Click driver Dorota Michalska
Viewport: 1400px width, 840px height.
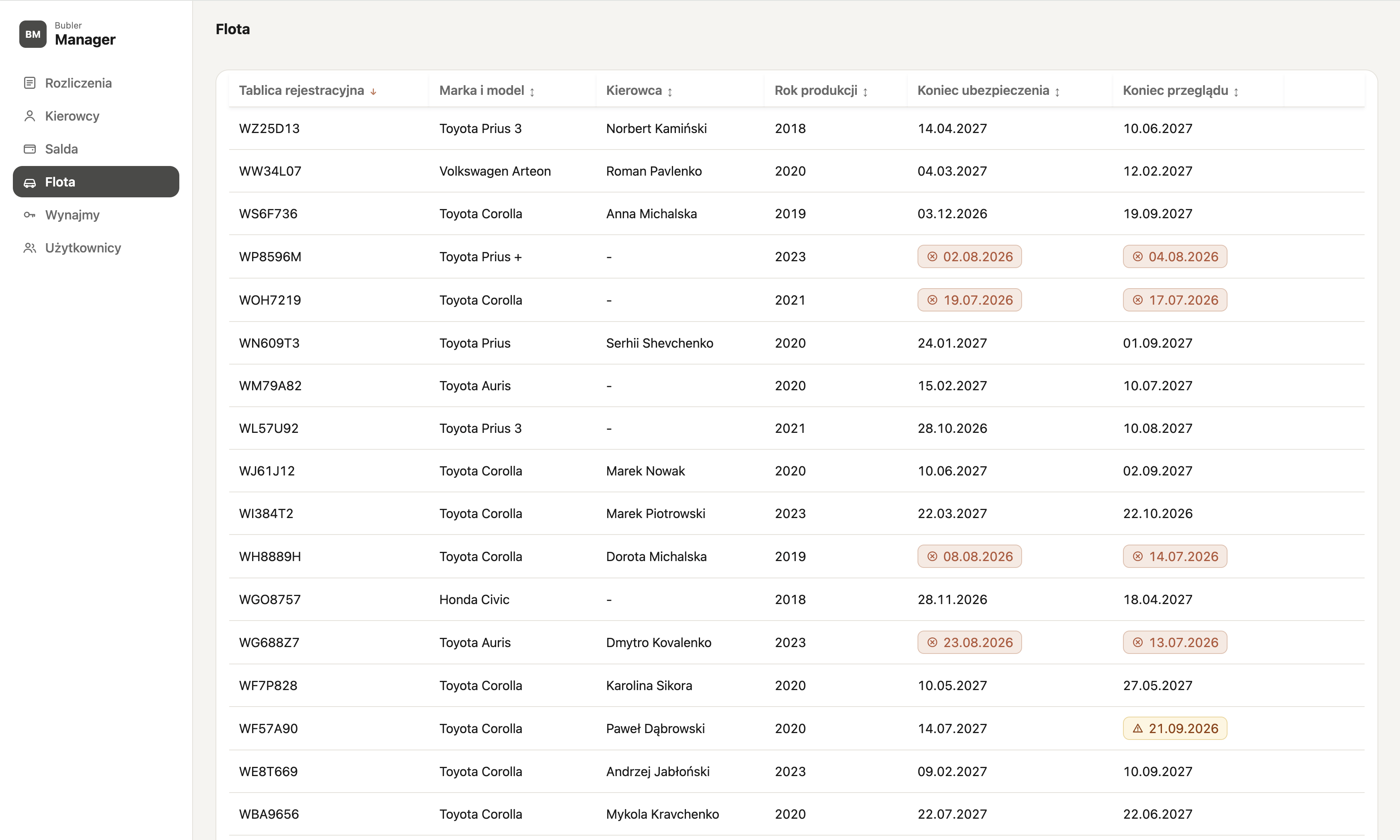coord(656,556)
